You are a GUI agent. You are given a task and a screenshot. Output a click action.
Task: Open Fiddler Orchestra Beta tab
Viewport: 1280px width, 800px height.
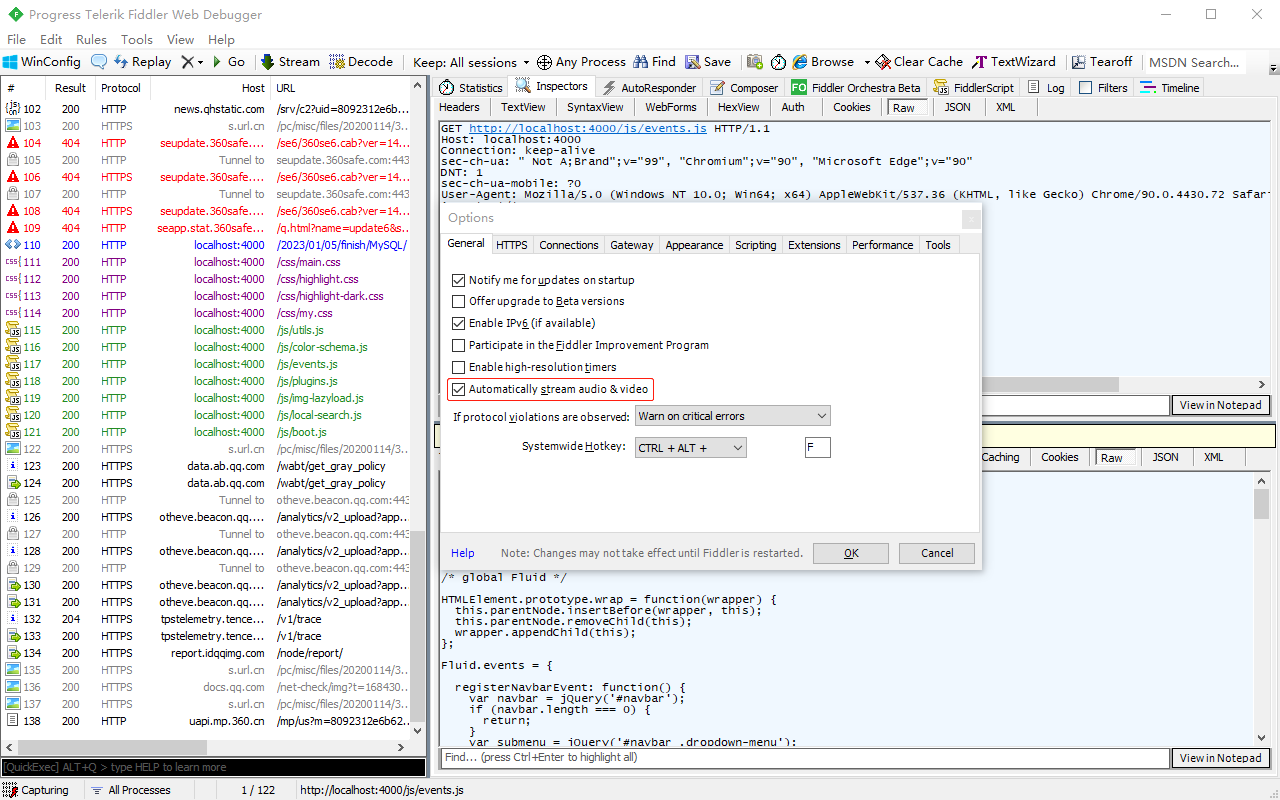pos(856,88)
